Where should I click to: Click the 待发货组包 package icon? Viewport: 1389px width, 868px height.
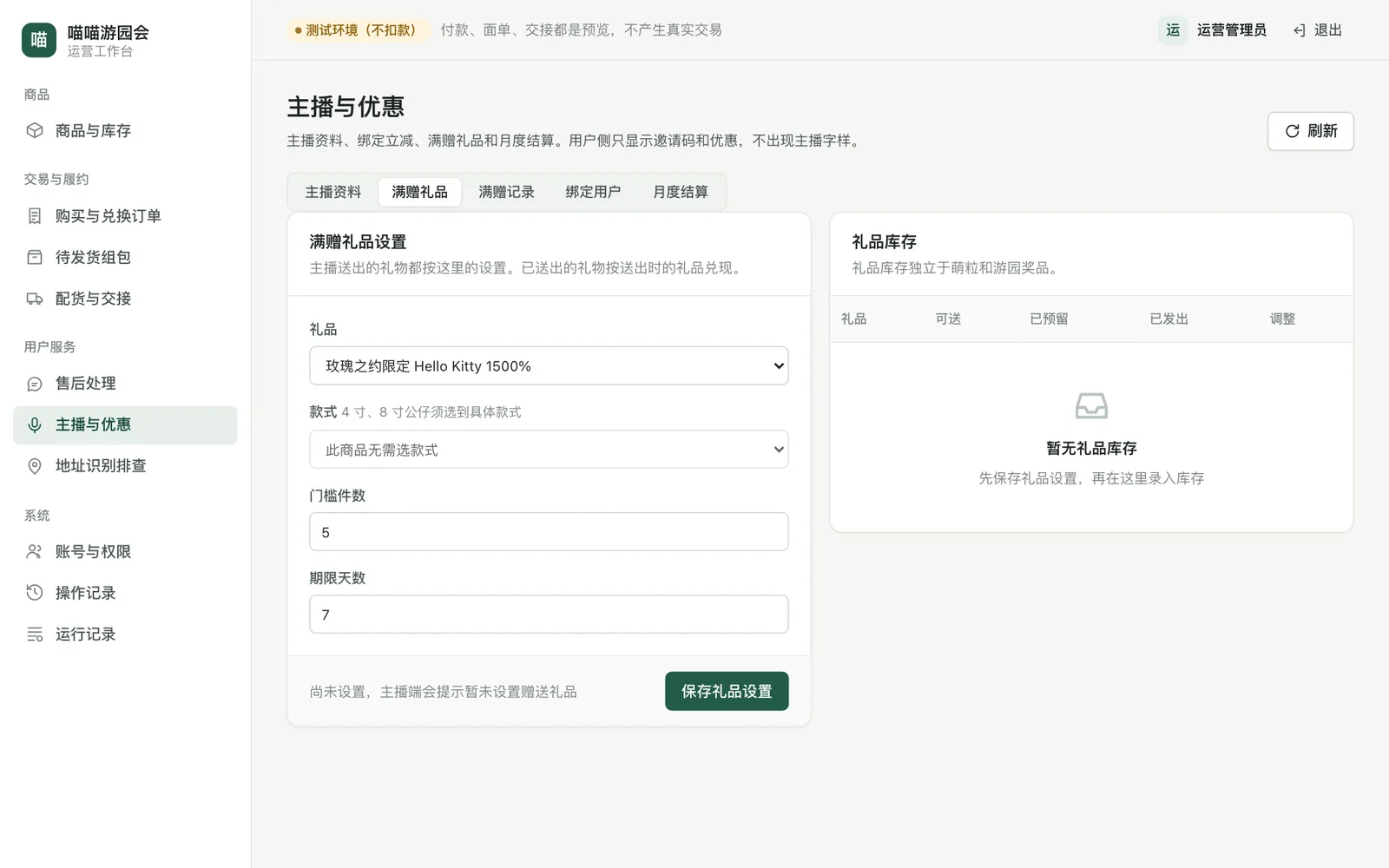[x=35, y=257]
